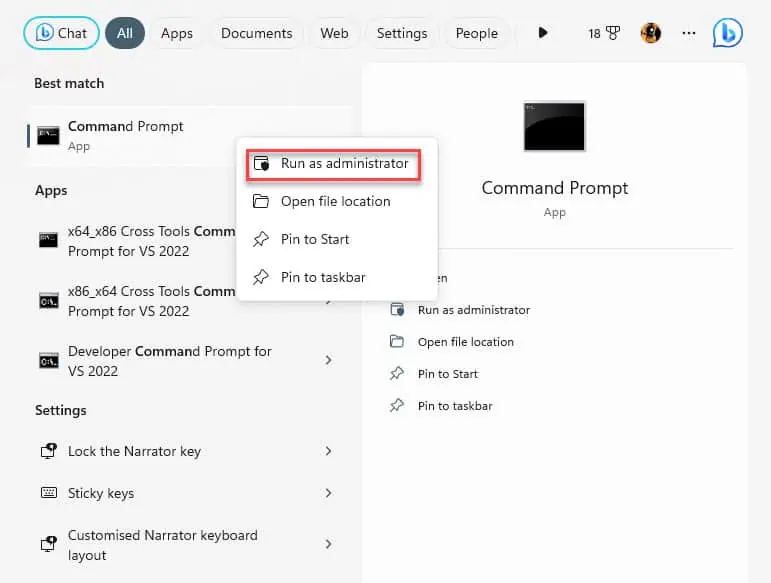Click Pin to taskbar in the preview pane
Screen dimensions: 771x583
tap(455, 406)
